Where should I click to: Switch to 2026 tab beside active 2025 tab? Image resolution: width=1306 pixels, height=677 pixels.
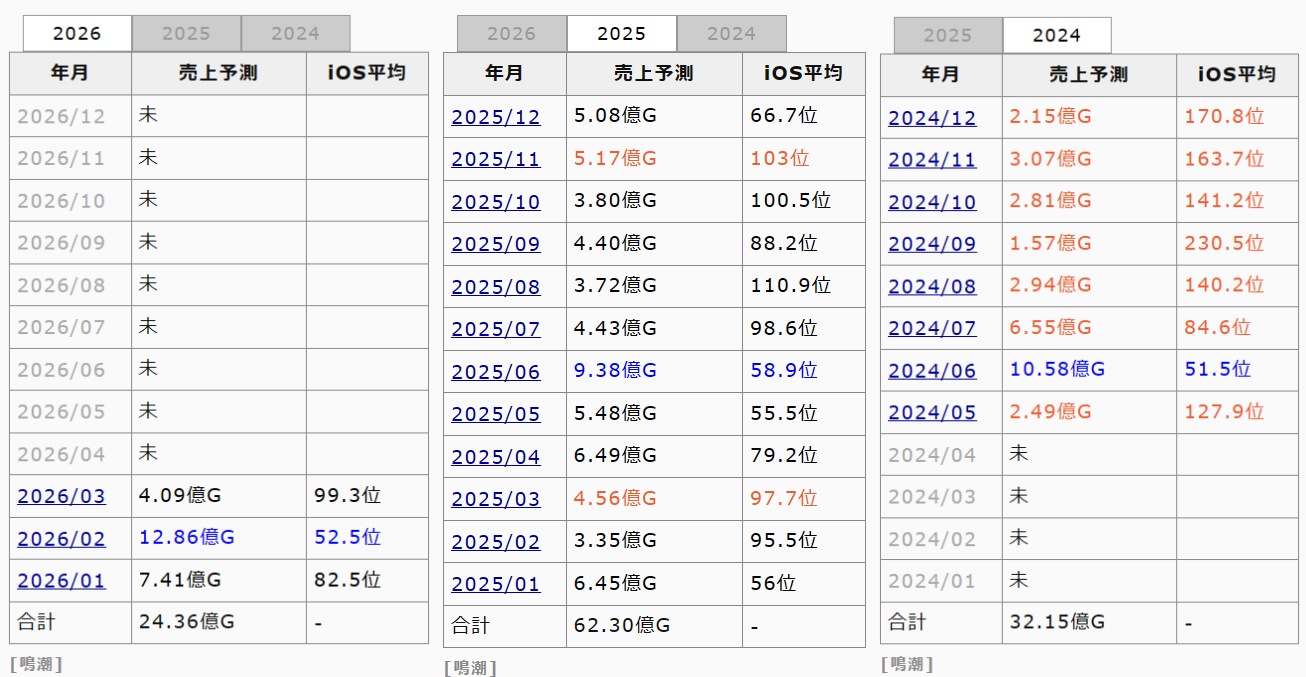click(x=511, y=34)
